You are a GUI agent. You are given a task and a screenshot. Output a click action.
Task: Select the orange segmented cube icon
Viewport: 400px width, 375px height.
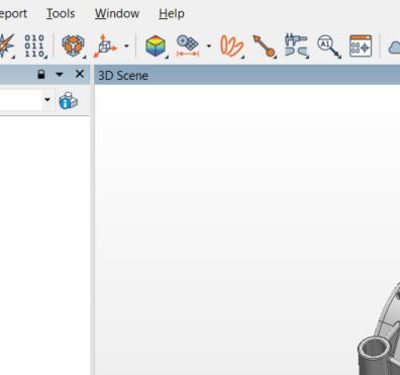tap(73, 46)
